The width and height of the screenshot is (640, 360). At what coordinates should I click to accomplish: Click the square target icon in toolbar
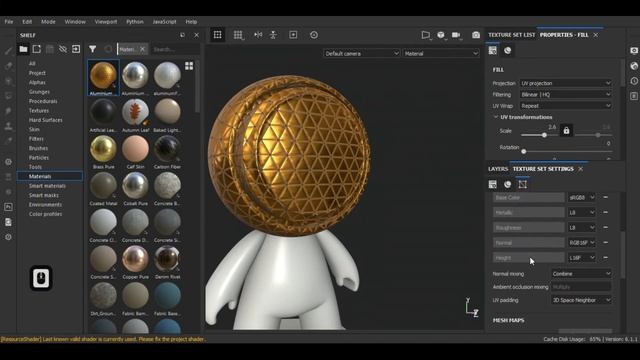(x=293, y=35)
